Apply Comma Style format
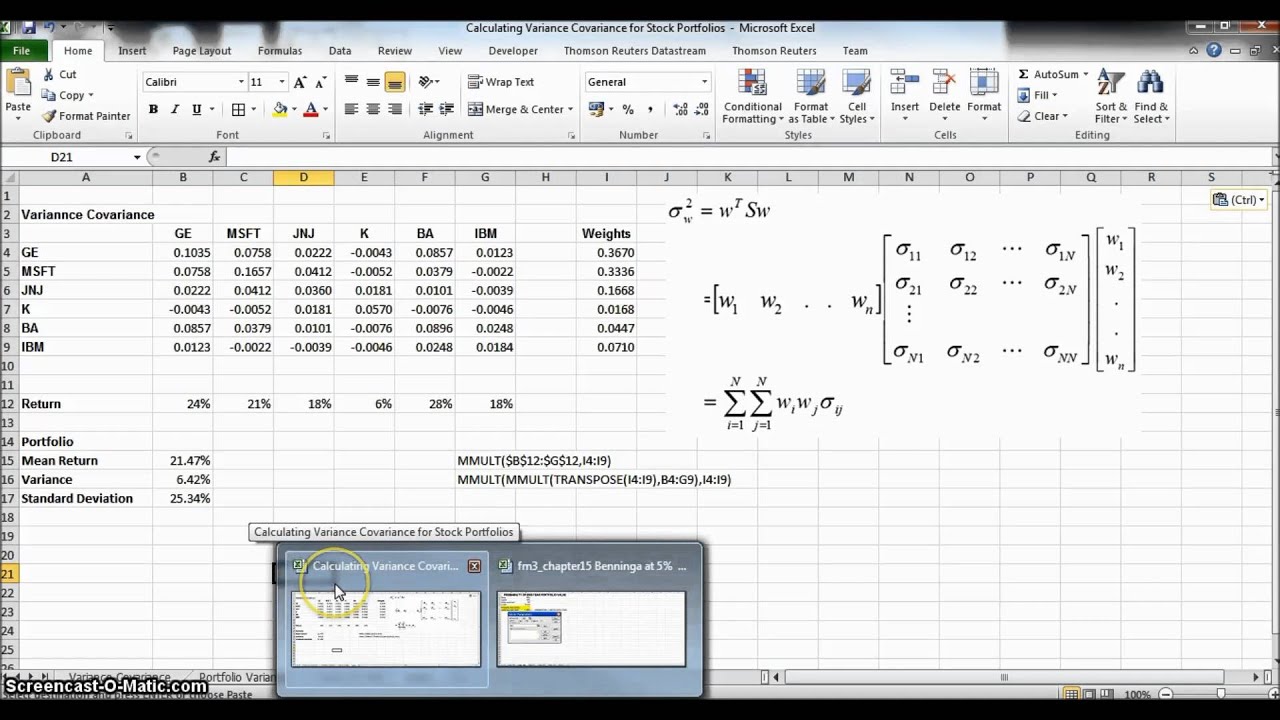This screenshot has width=1280, height=720. (650, 110)
